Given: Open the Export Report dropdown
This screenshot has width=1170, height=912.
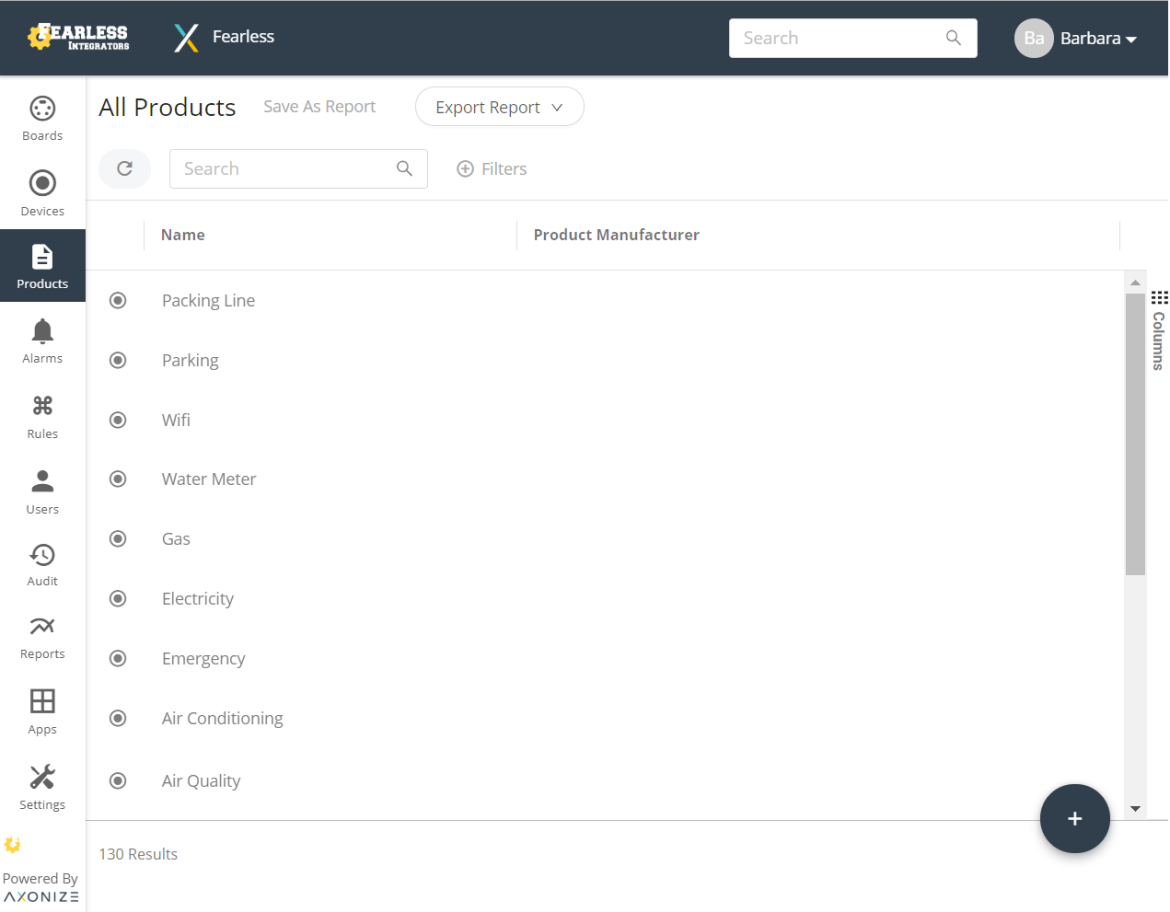Looking at the screenshot, I should 499,106.
